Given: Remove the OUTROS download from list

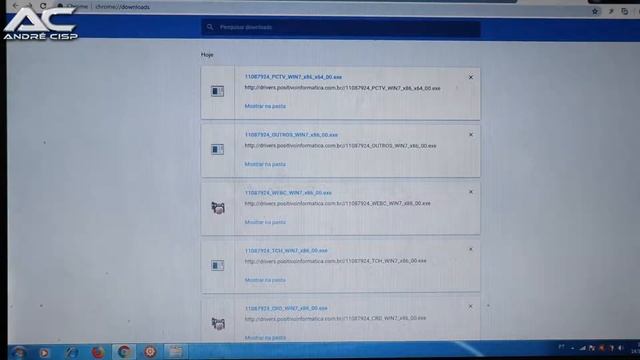Looking at the screenshot, I should point(471,135).
